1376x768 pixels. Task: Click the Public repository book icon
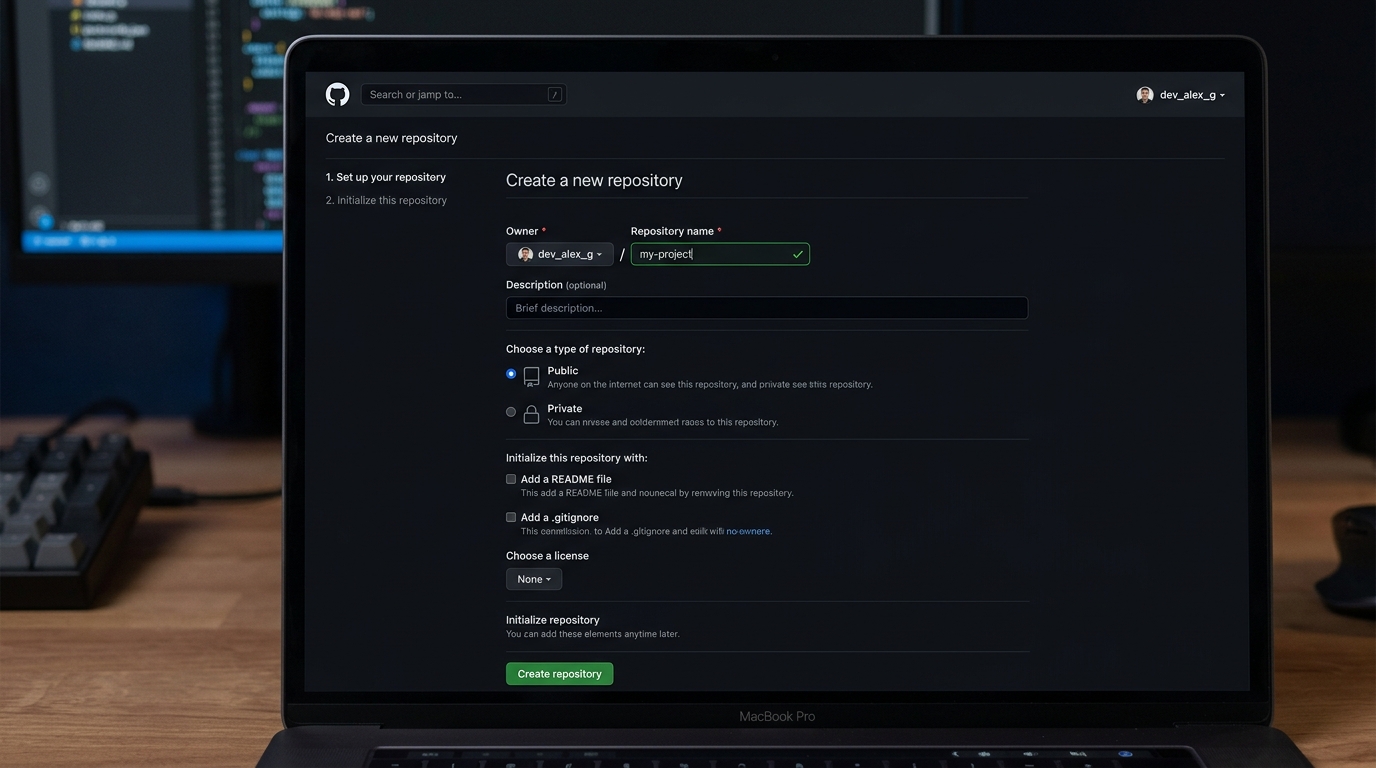531,376
